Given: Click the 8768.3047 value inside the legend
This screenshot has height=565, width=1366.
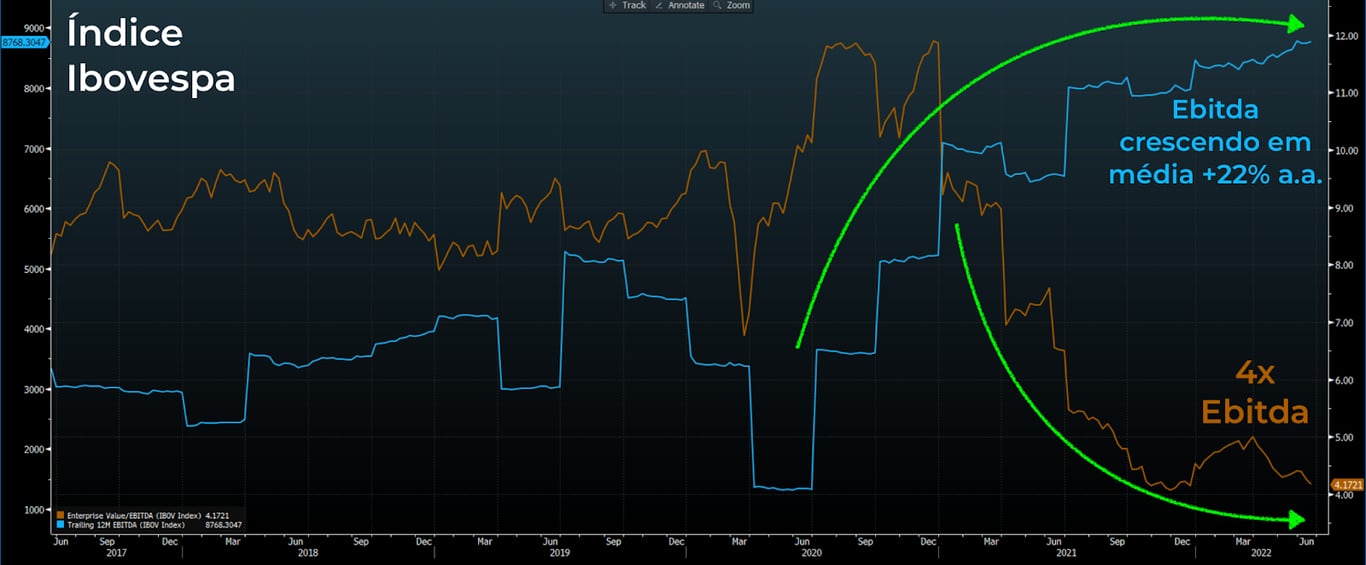Looking at the screenshot, I should pyautogui.click(x=224, y=524).
